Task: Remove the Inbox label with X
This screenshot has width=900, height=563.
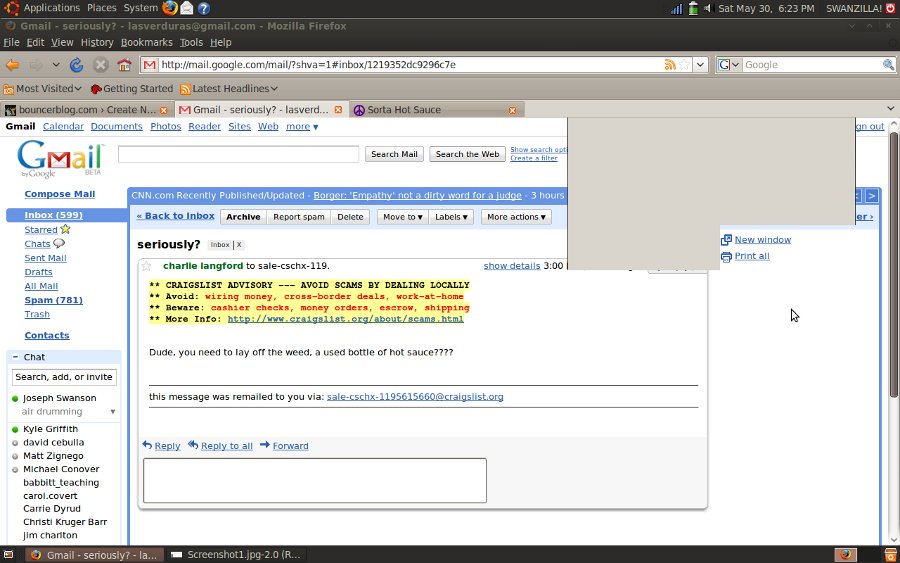Action: (239, 245)
